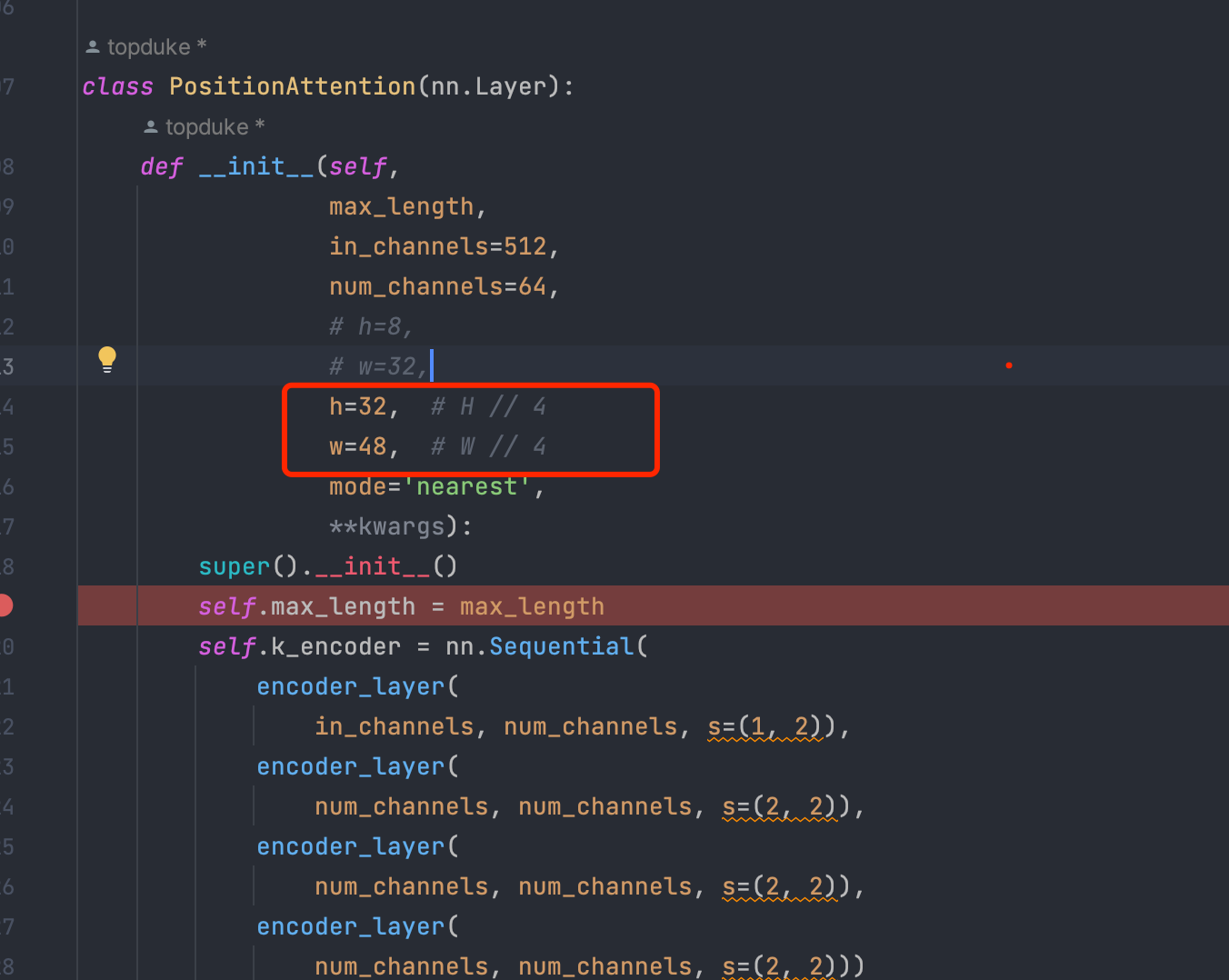This screenshot has height=980, width=1229.
Task: Click the super().__init__() call
Action: click(x=327, y=565)
